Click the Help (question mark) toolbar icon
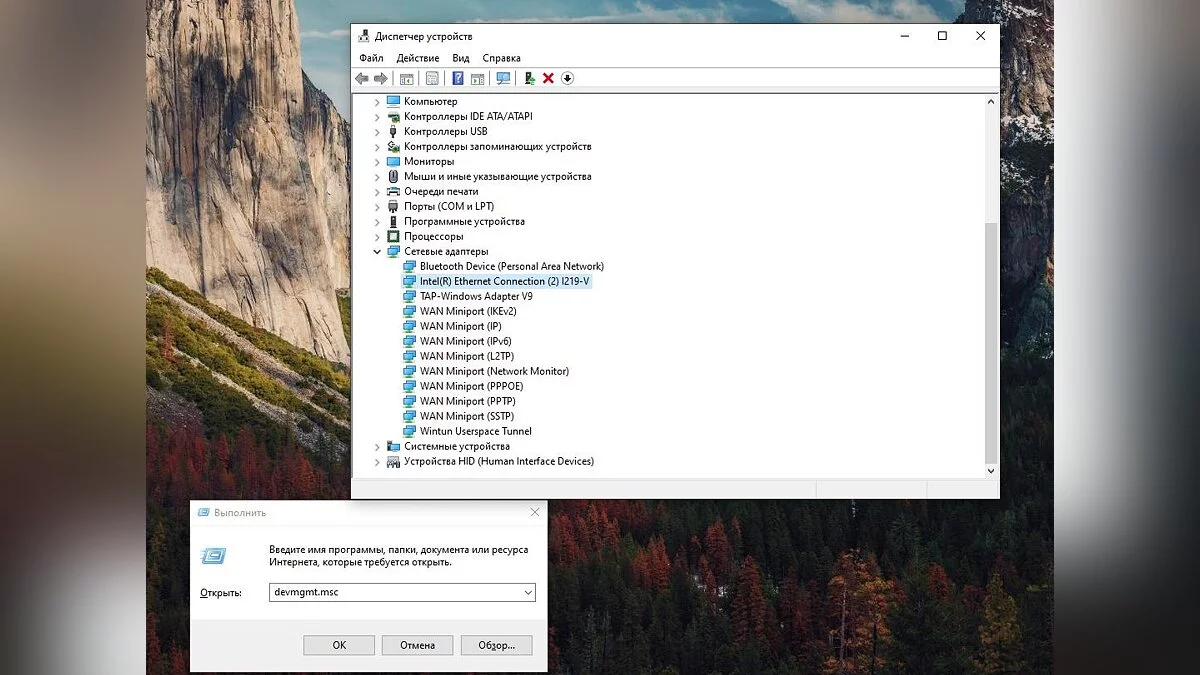Viewport: 1200px width, 675px height. coord(458,78)
